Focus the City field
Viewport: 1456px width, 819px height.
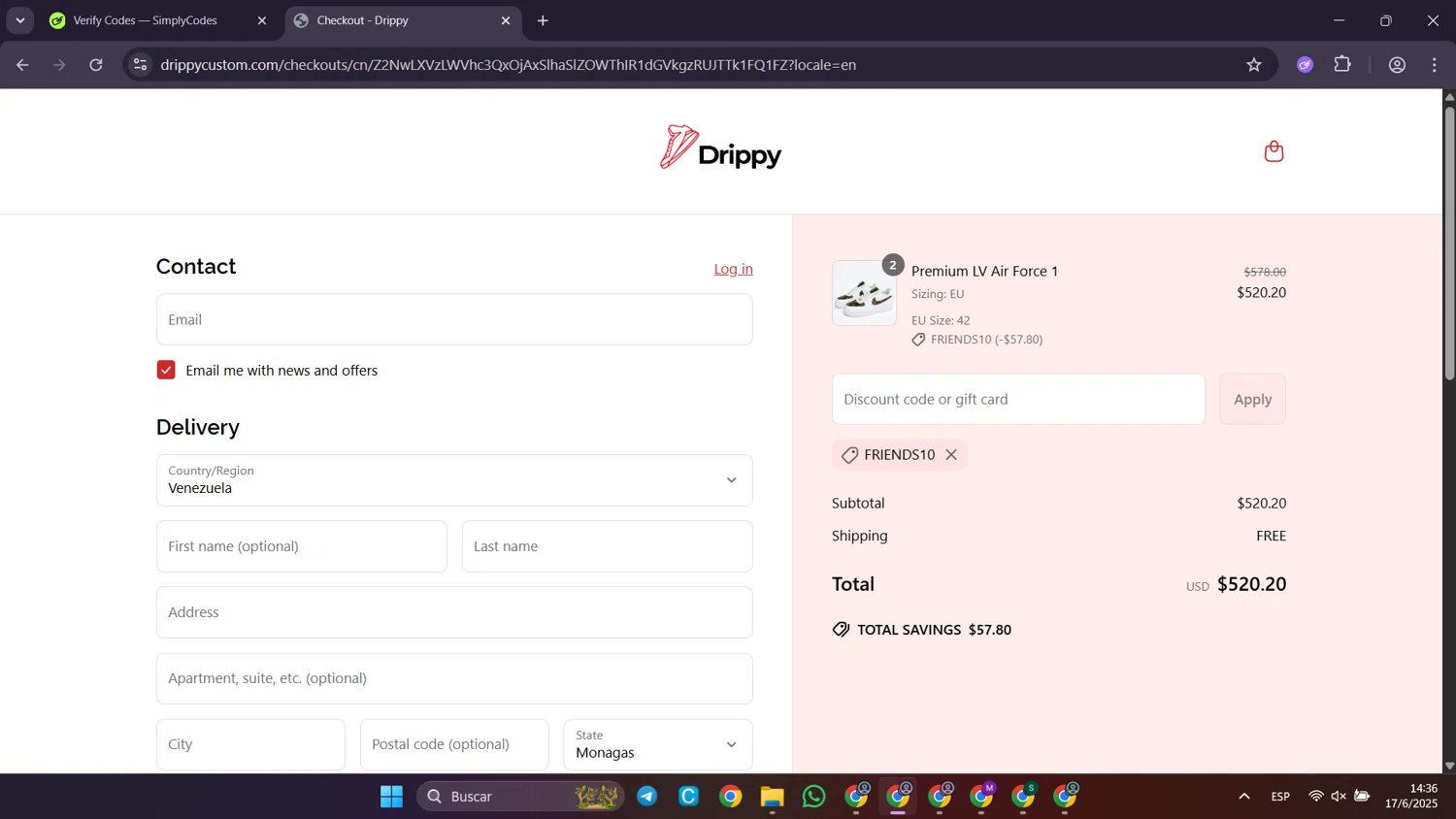[250, 744]
